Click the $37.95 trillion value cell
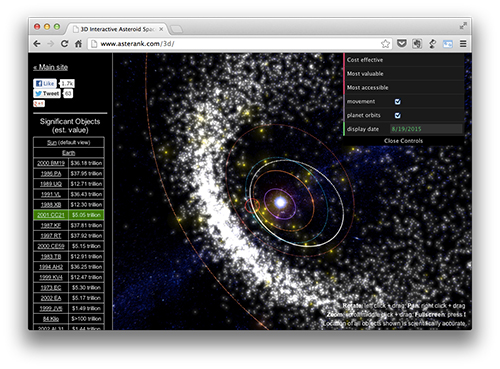The height and width of the screenshot is (369, 500). coord(86,173)
